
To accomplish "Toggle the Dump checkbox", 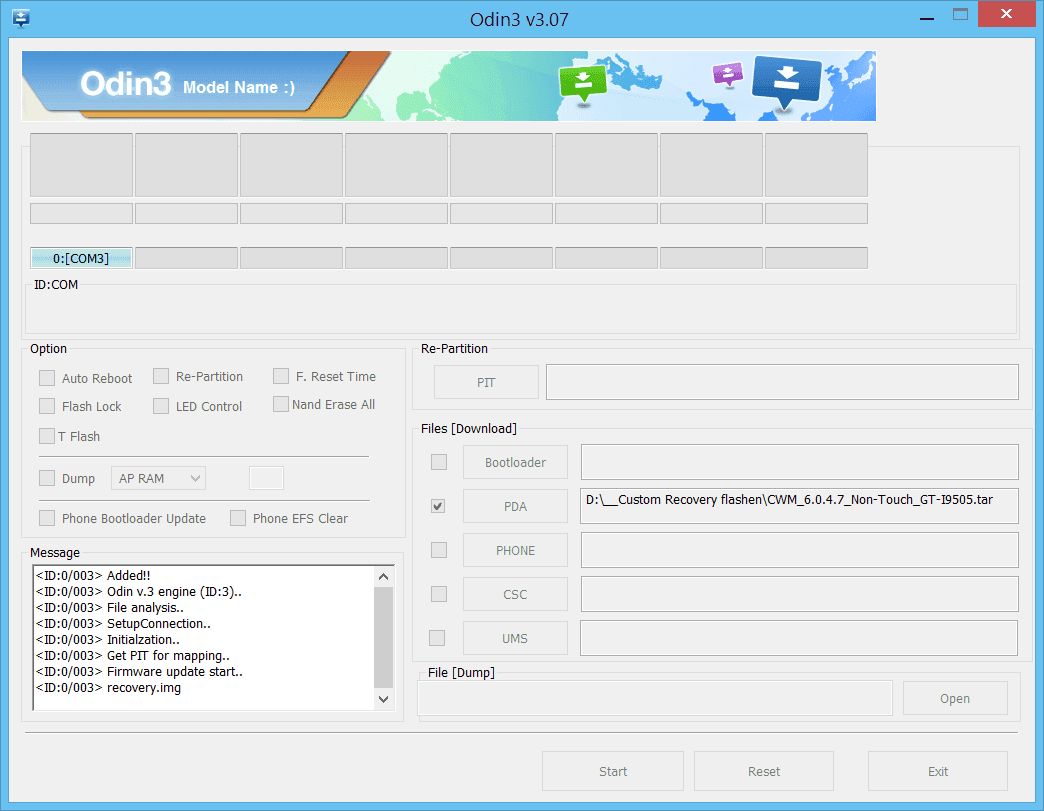I will [47, 478].
